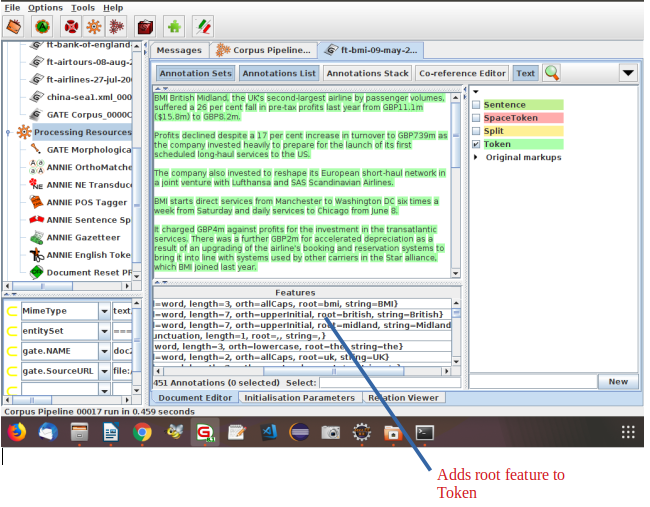
Task: Click the New annotation set button
Action: click(x=618, y=382)
